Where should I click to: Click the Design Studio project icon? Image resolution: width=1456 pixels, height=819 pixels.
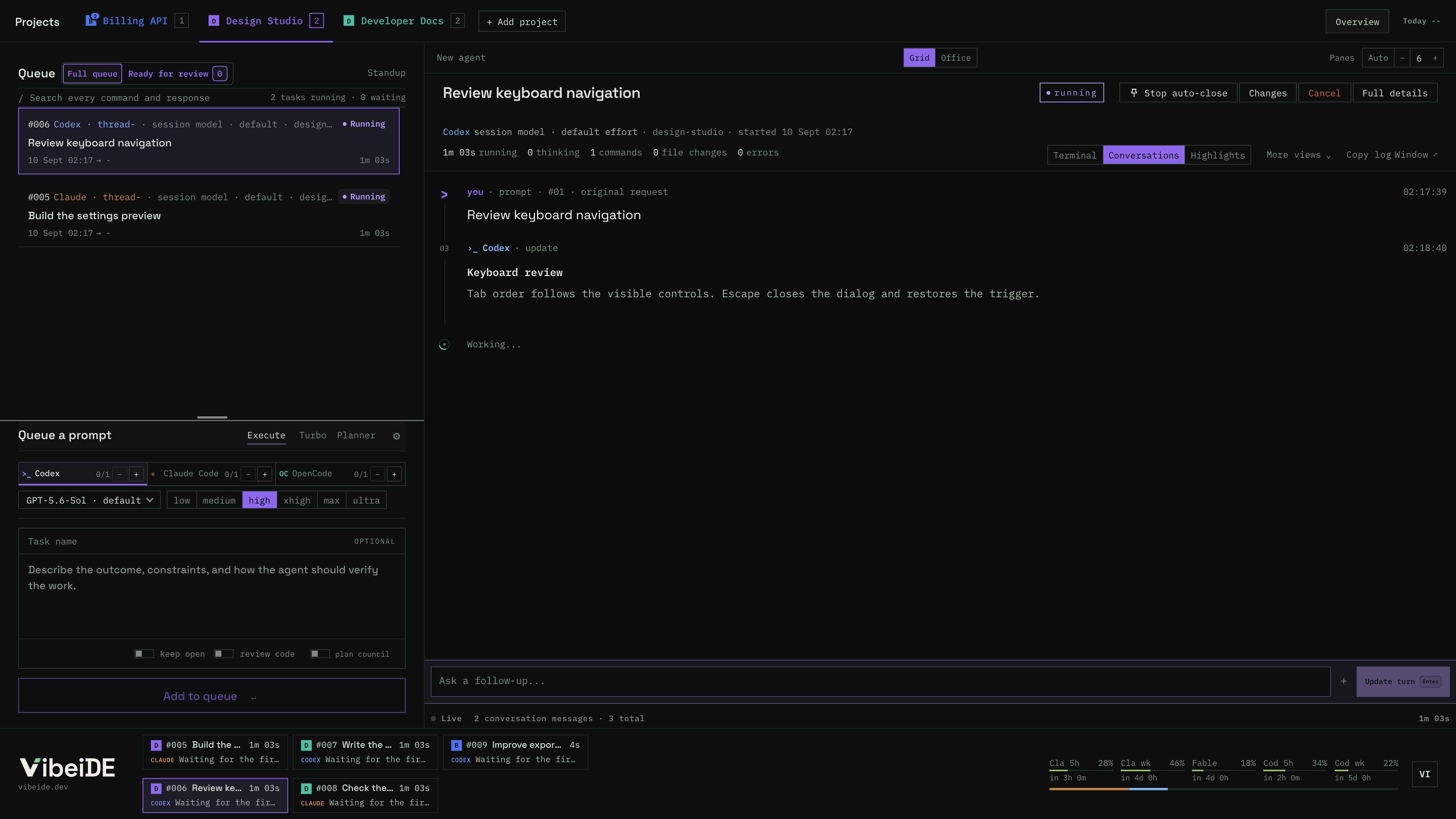[x=214, y=21]
